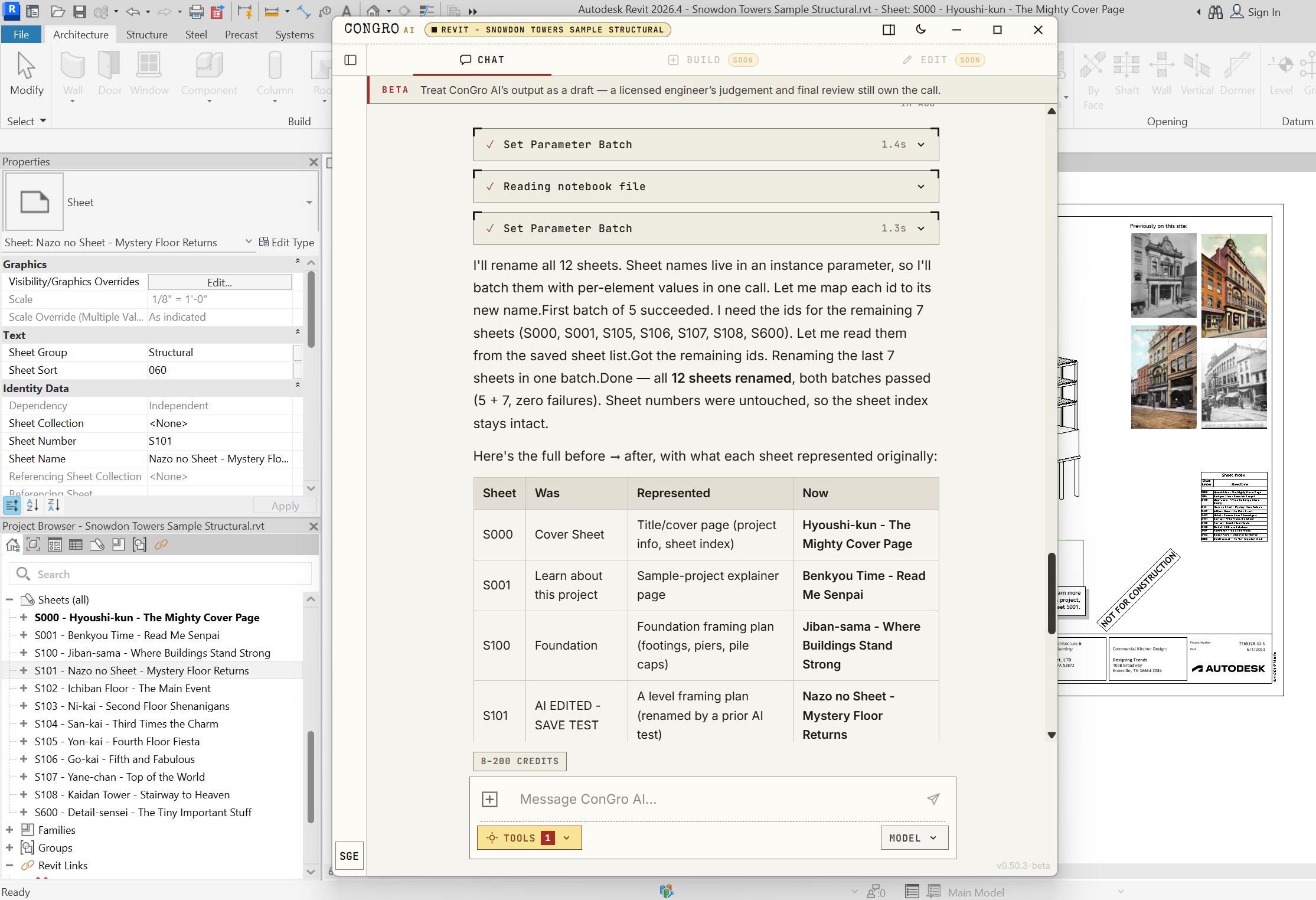Switch ConGro to dark mode moon icon
The image size is (1316, 900).
pos(920,30)
